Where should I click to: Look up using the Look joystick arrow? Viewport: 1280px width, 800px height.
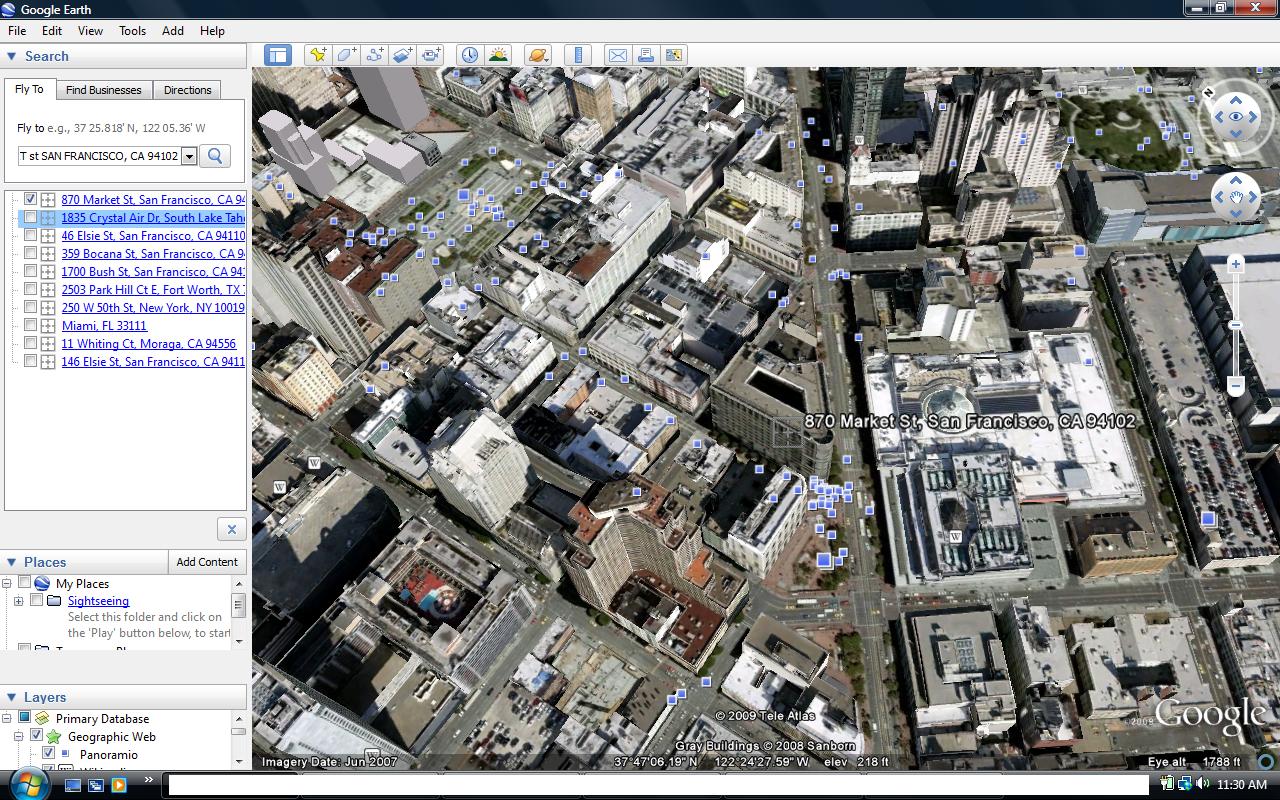(1236, 99)
